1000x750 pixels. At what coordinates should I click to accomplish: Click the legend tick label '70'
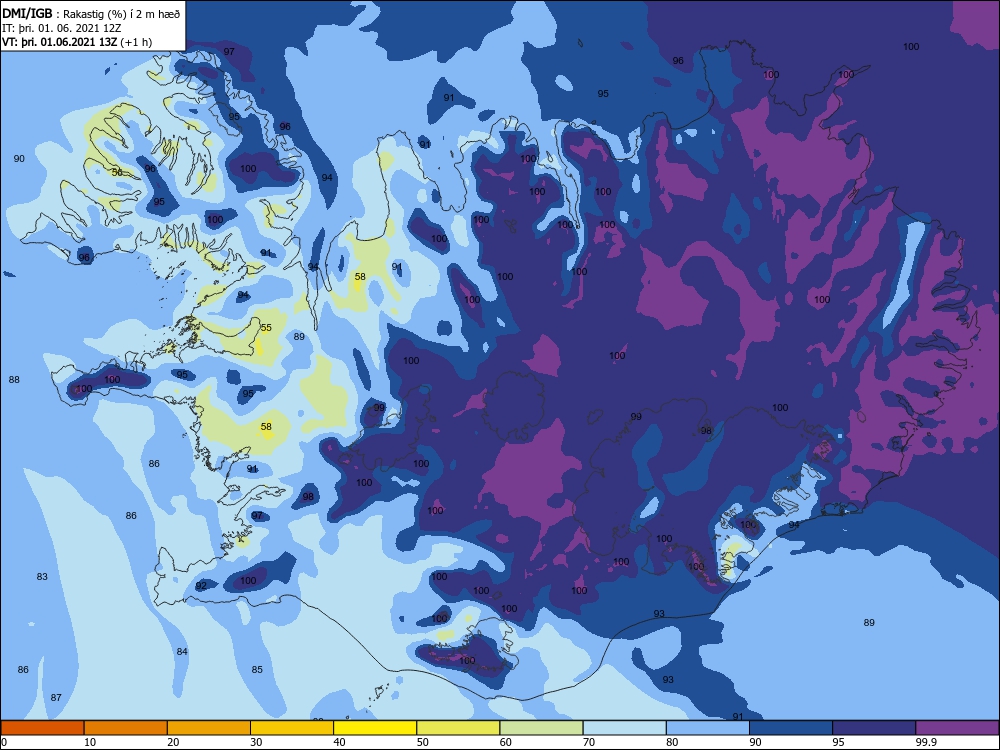coord(589,742)
